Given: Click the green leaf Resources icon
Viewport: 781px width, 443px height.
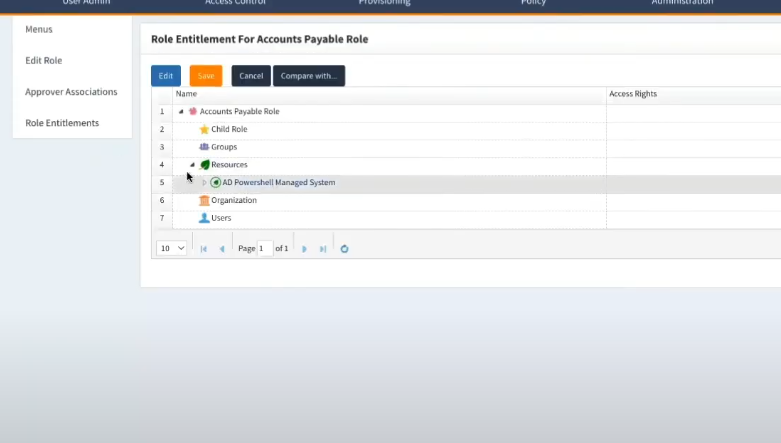Looking at the screenshot, I should (205, 164).
